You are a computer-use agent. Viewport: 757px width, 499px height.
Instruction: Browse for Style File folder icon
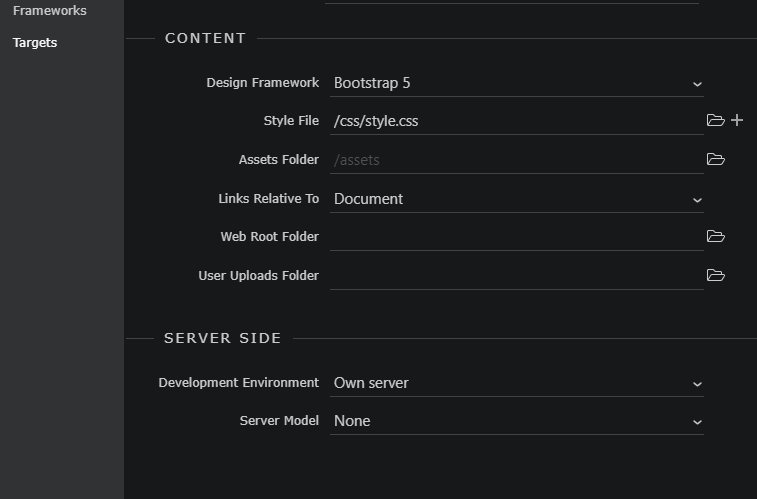[x=715, y=121]
